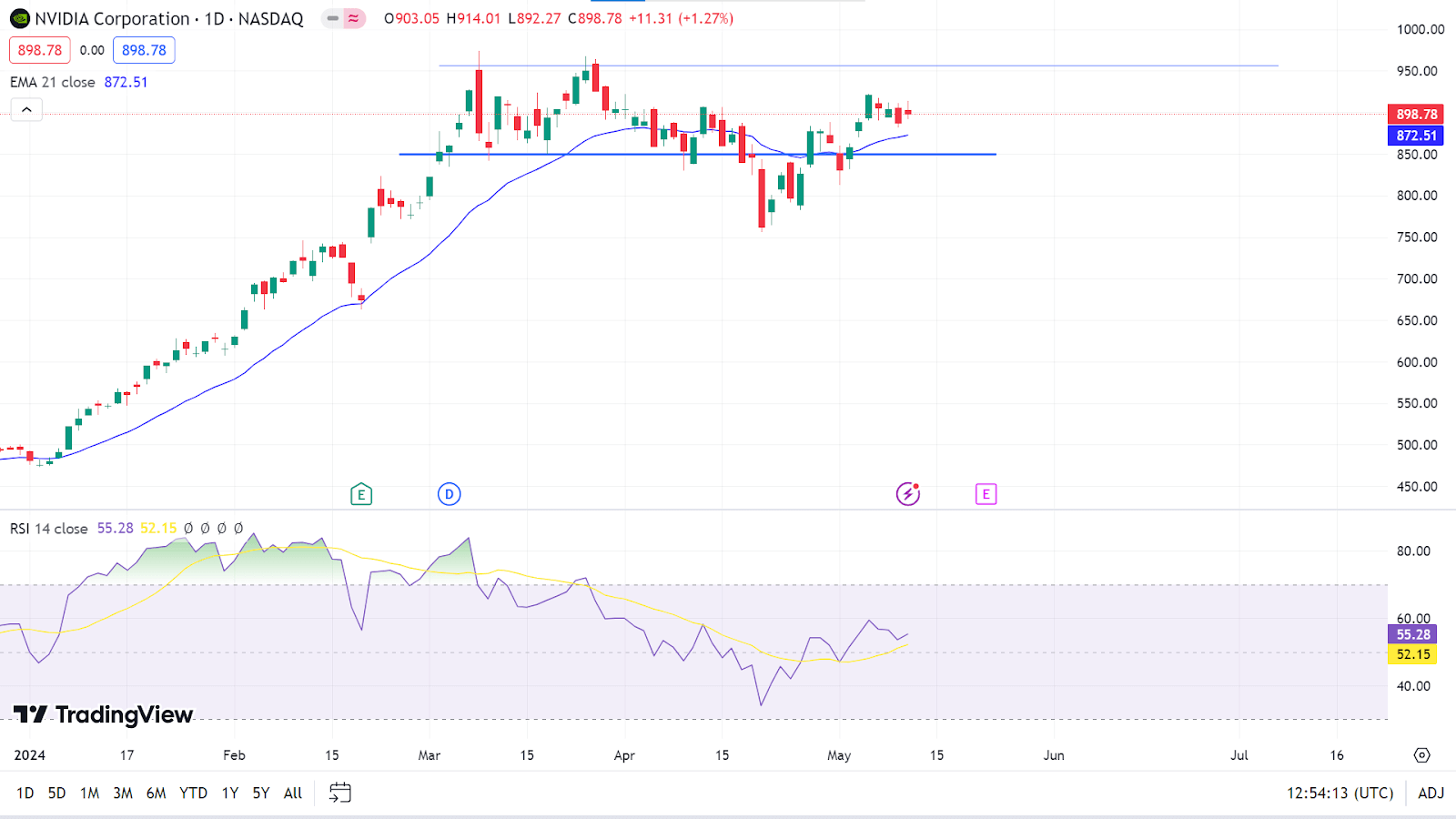Click the blue dividend D marker in March

[x=449, y=494]
